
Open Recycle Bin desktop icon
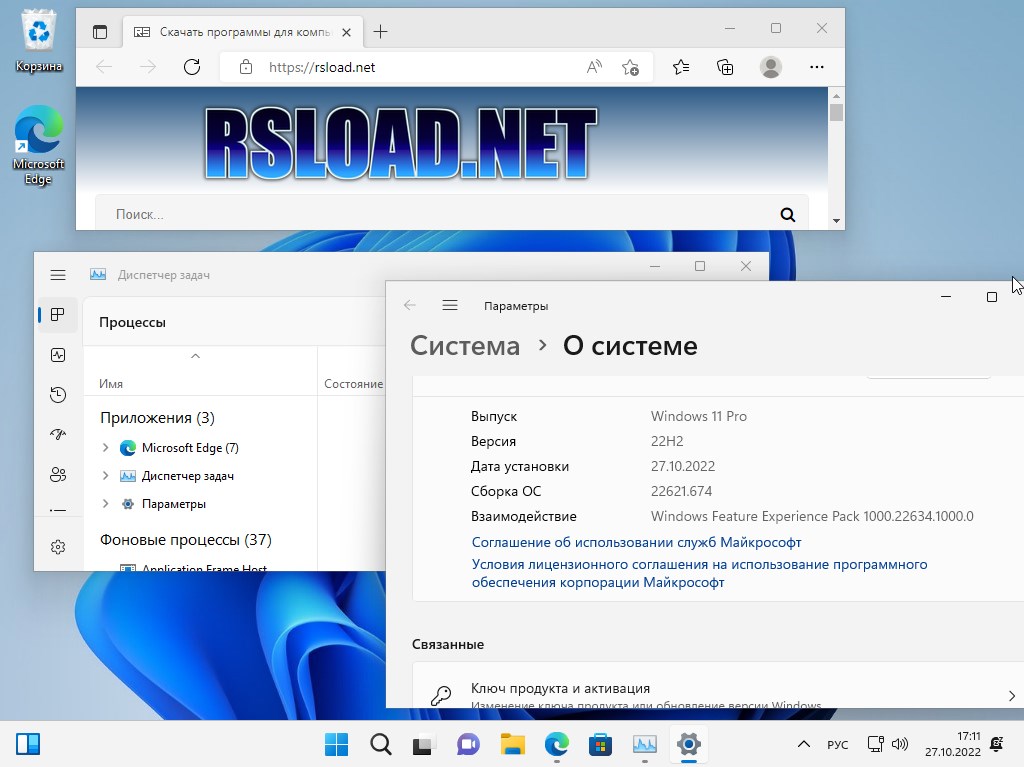(39, 41)
